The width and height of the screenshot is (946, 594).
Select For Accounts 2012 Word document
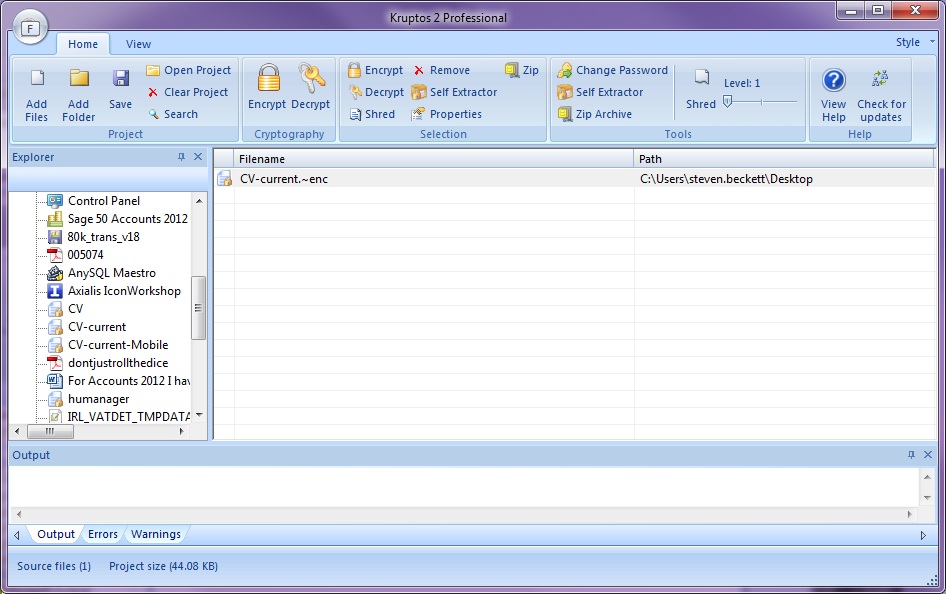click(x=118, y=381)
